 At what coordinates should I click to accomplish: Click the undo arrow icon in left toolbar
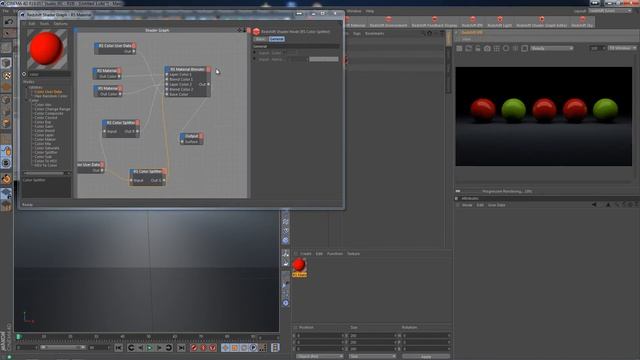coord(9,21)
